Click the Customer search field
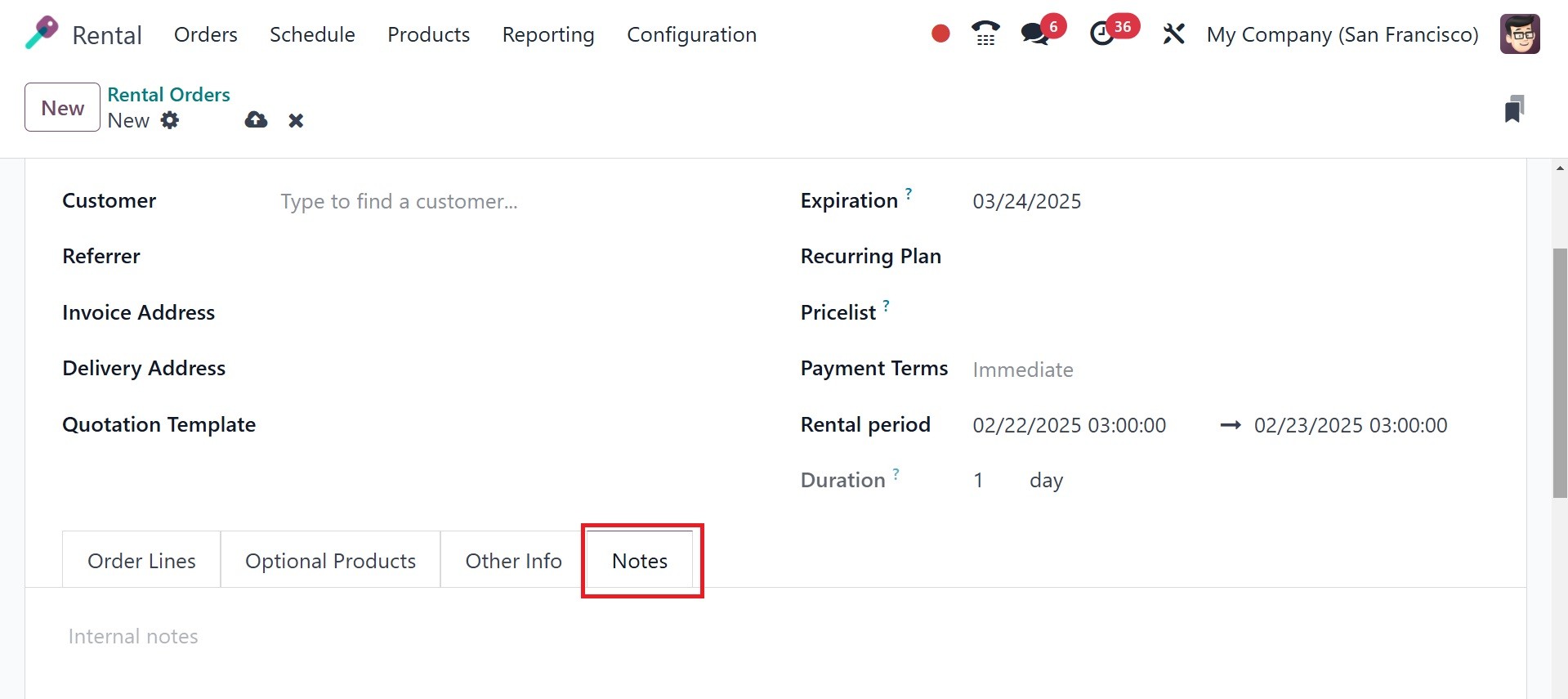The image size is (1568, 699). [x=490, y=202]
